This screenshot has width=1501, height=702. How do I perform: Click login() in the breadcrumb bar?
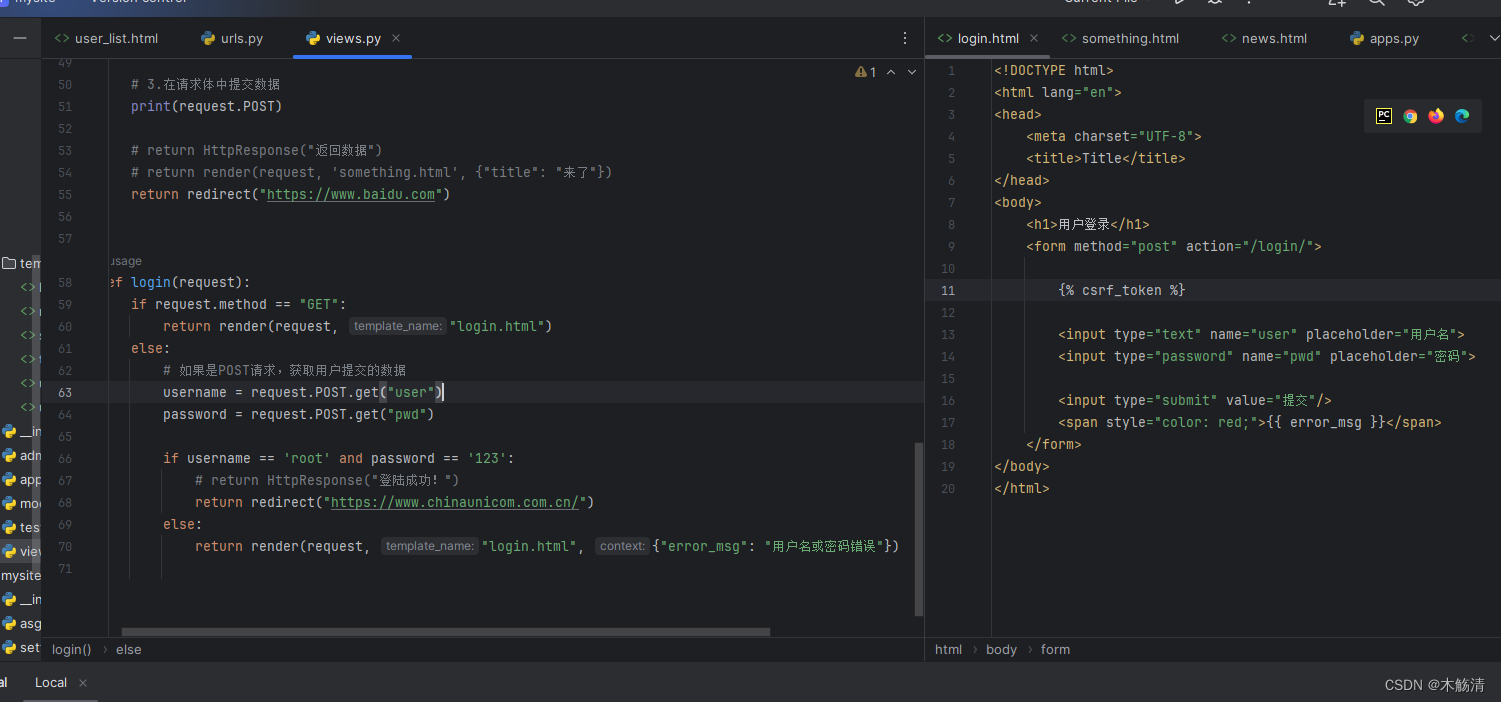71,650
